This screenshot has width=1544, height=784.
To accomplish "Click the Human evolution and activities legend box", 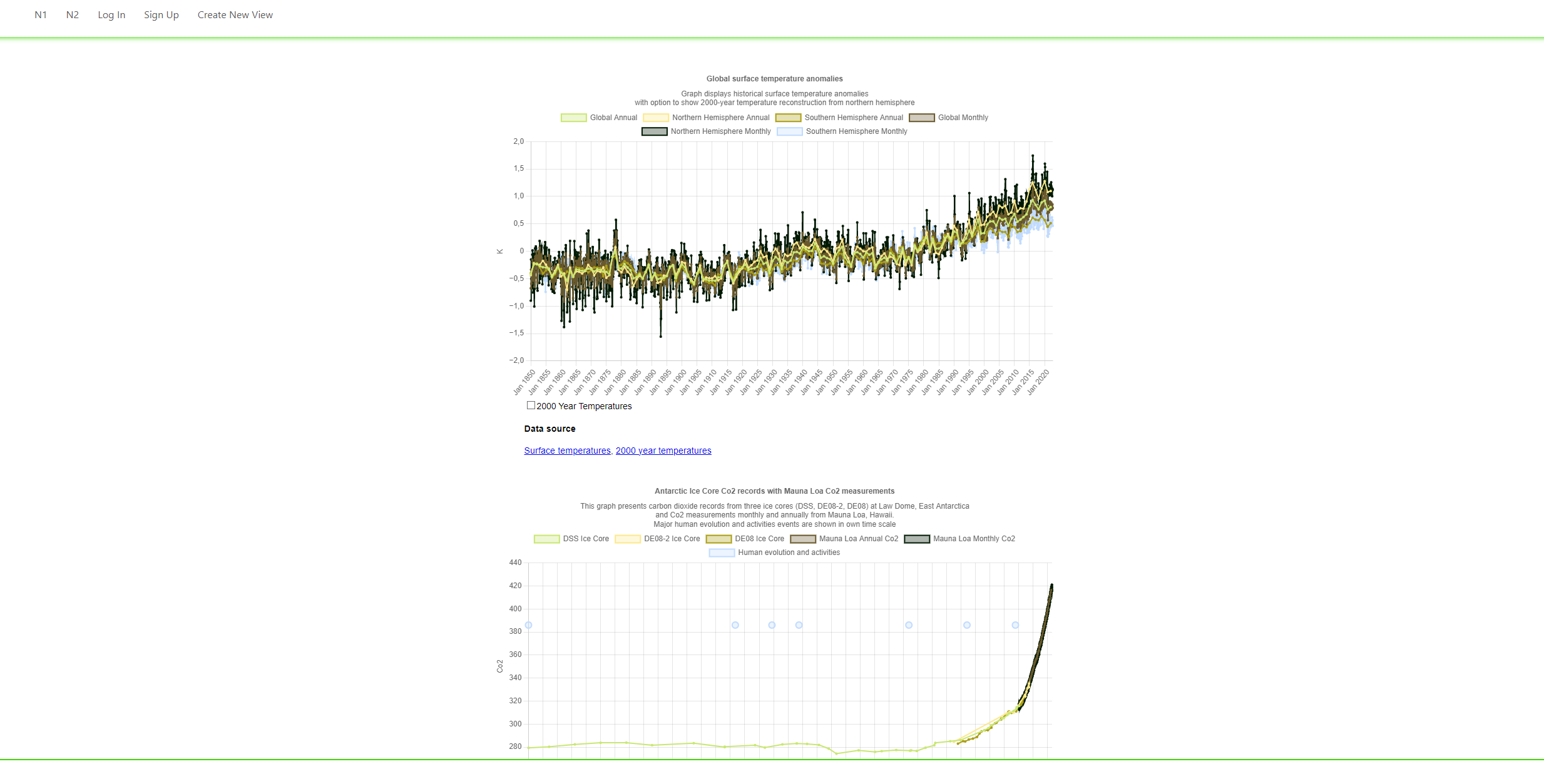I will pyautogui.click(x=722, y=552).
